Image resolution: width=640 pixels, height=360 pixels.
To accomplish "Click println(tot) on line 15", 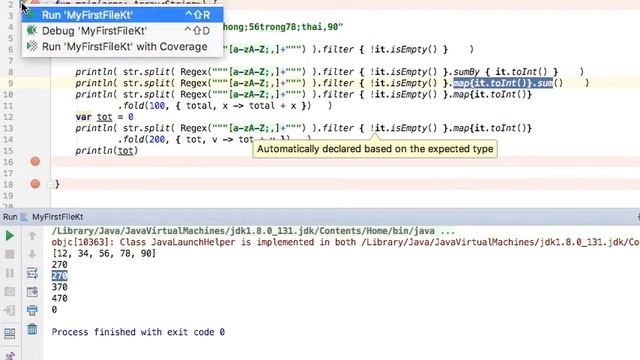I will tap(107, 151).
